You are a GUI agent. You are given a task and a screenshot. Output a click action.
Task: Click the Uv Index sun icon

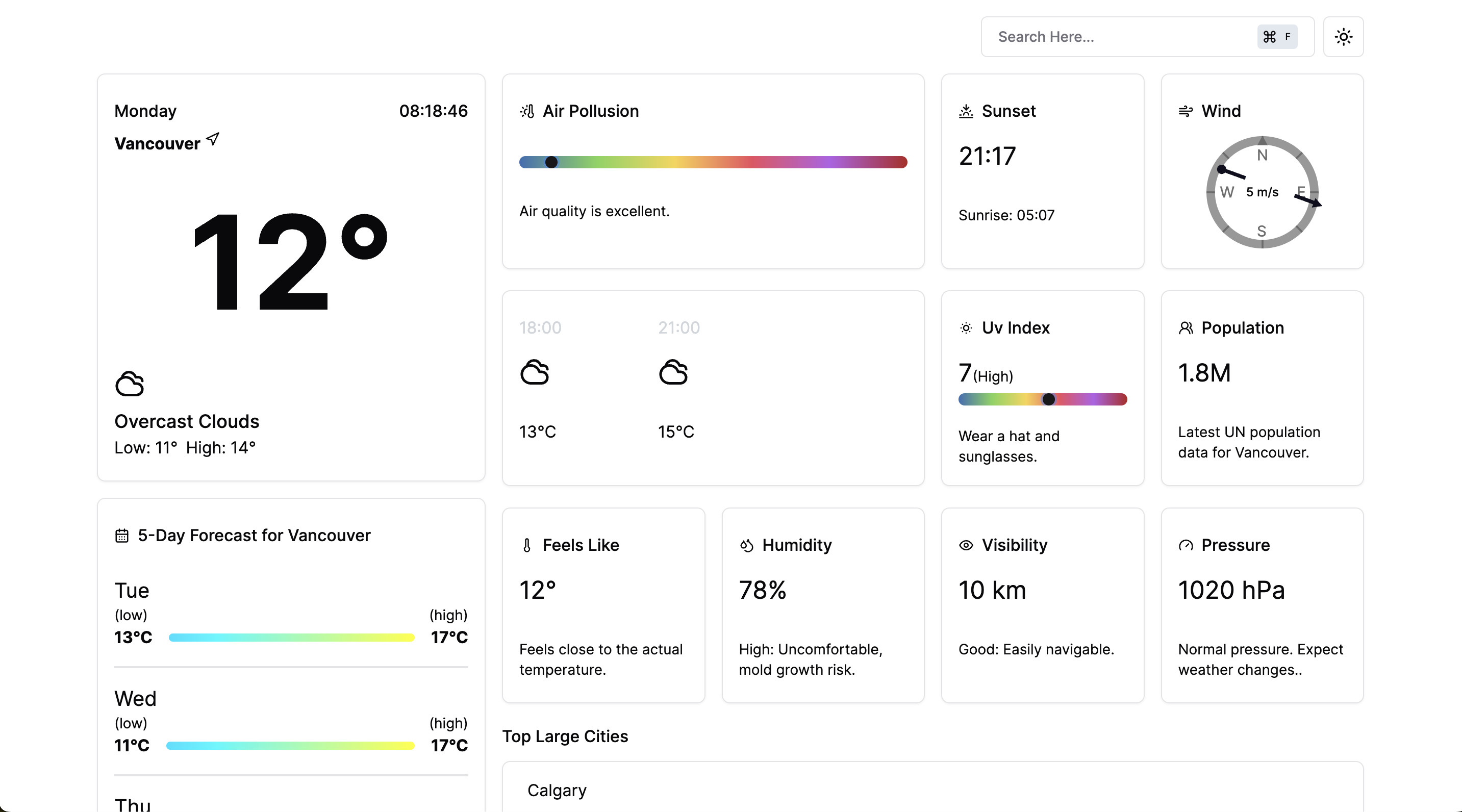click(x=965, y=328)
